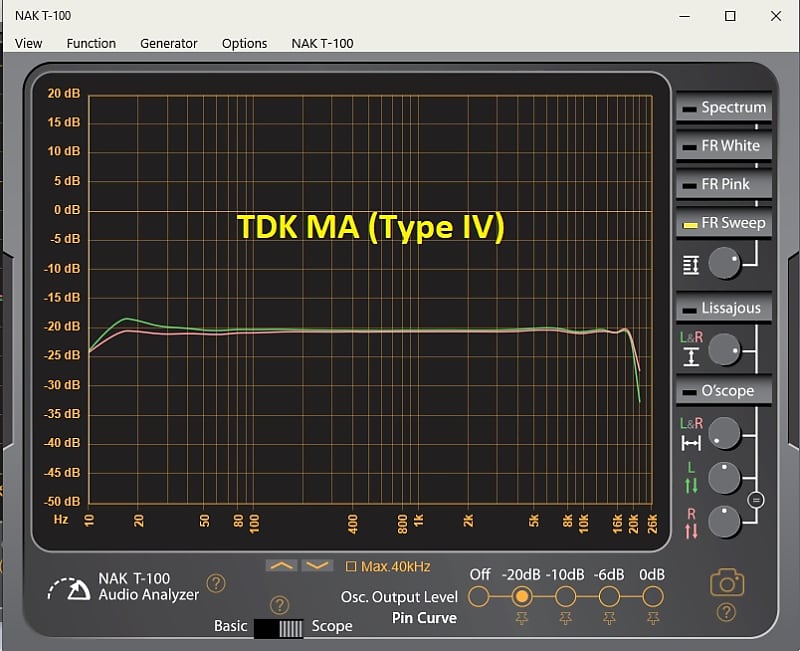Pin the curve for the 0dB level

click(x=653, y=618)
